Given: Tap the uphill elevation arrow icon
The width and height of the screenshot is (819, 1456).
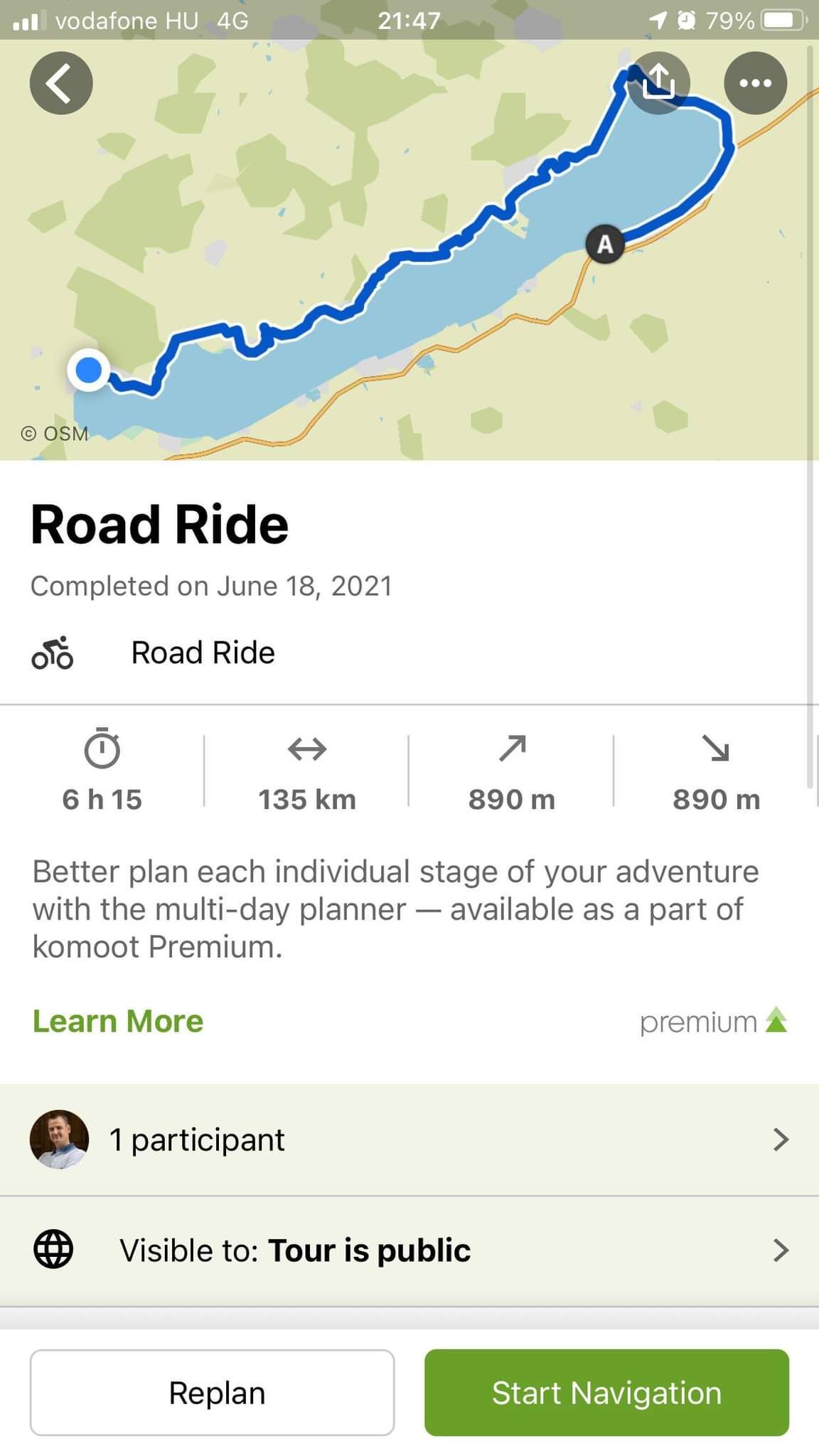Looking at the screenshot, I should pyautogui.click(x=512, y=748).
